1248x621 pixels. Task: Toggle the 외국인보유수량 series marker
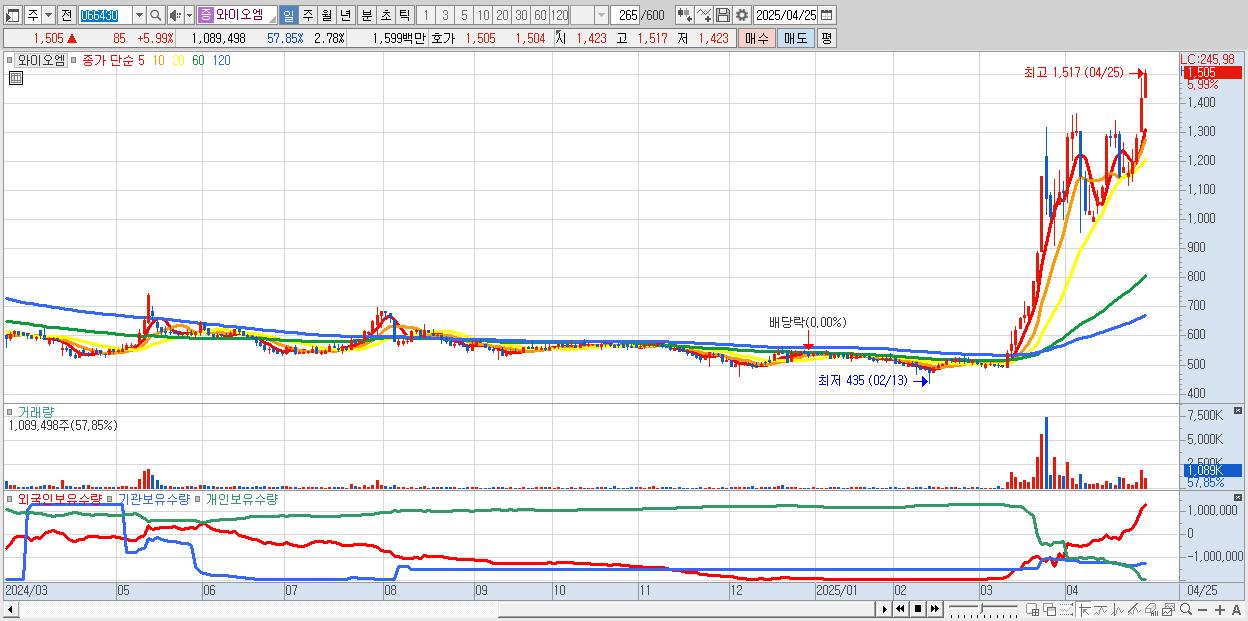(9, 498)
